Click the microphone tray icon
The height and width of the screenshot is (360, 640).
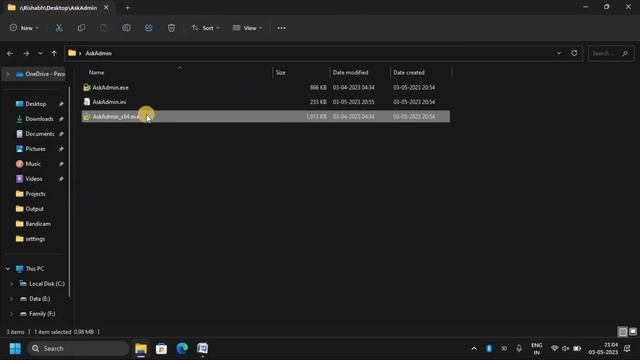coord(519,349)
